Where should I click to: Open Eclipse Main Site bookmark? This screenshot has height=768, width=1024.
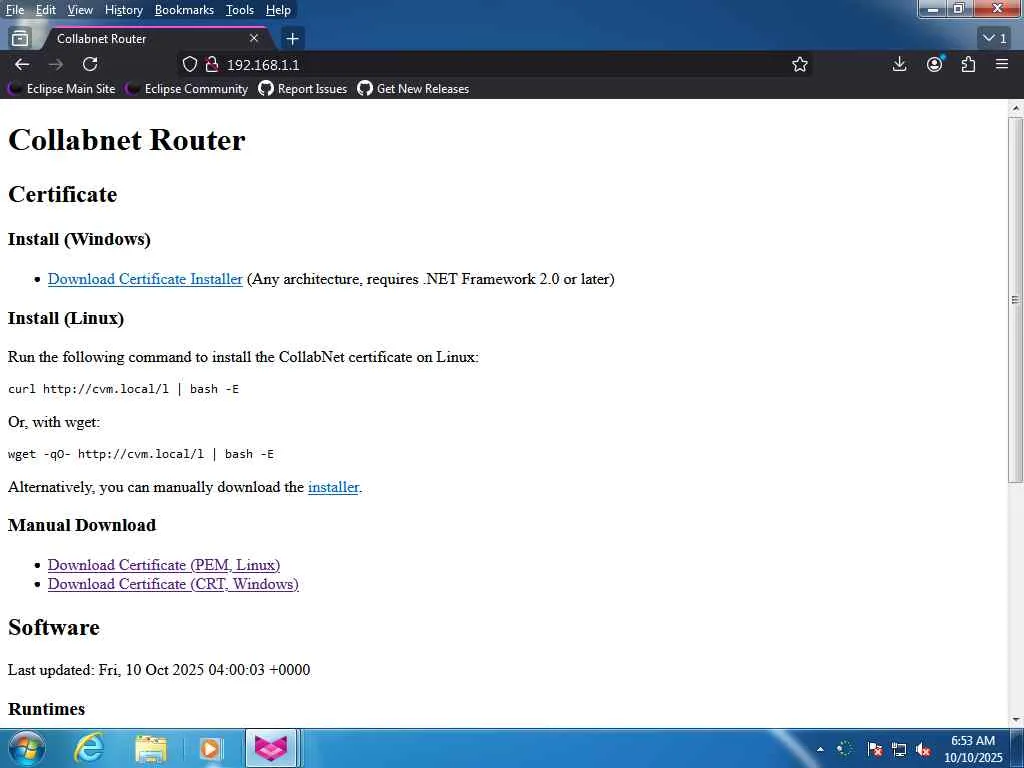63,89
